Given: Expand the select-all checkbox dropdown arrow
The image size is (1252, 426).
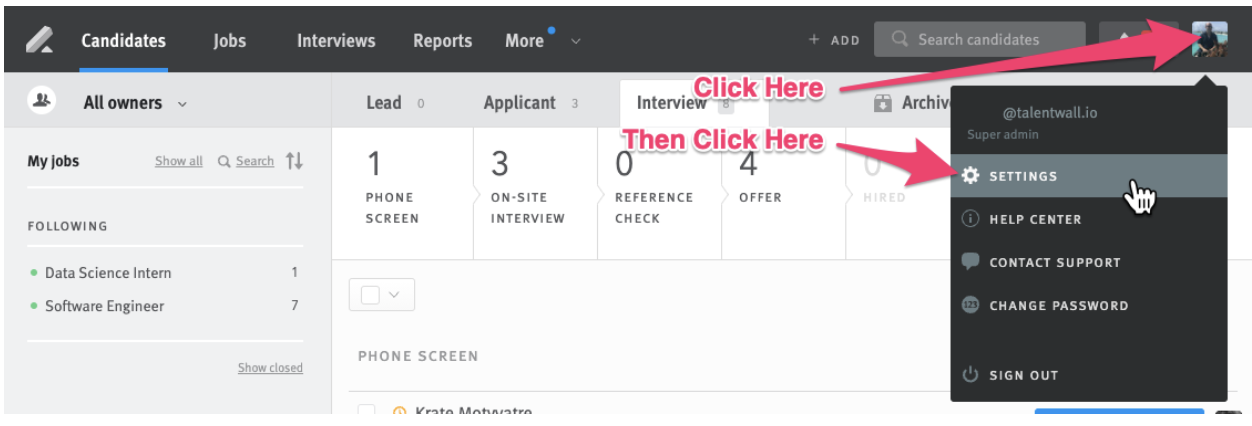Looking at the screenshot, I should (x=394, y=295).
